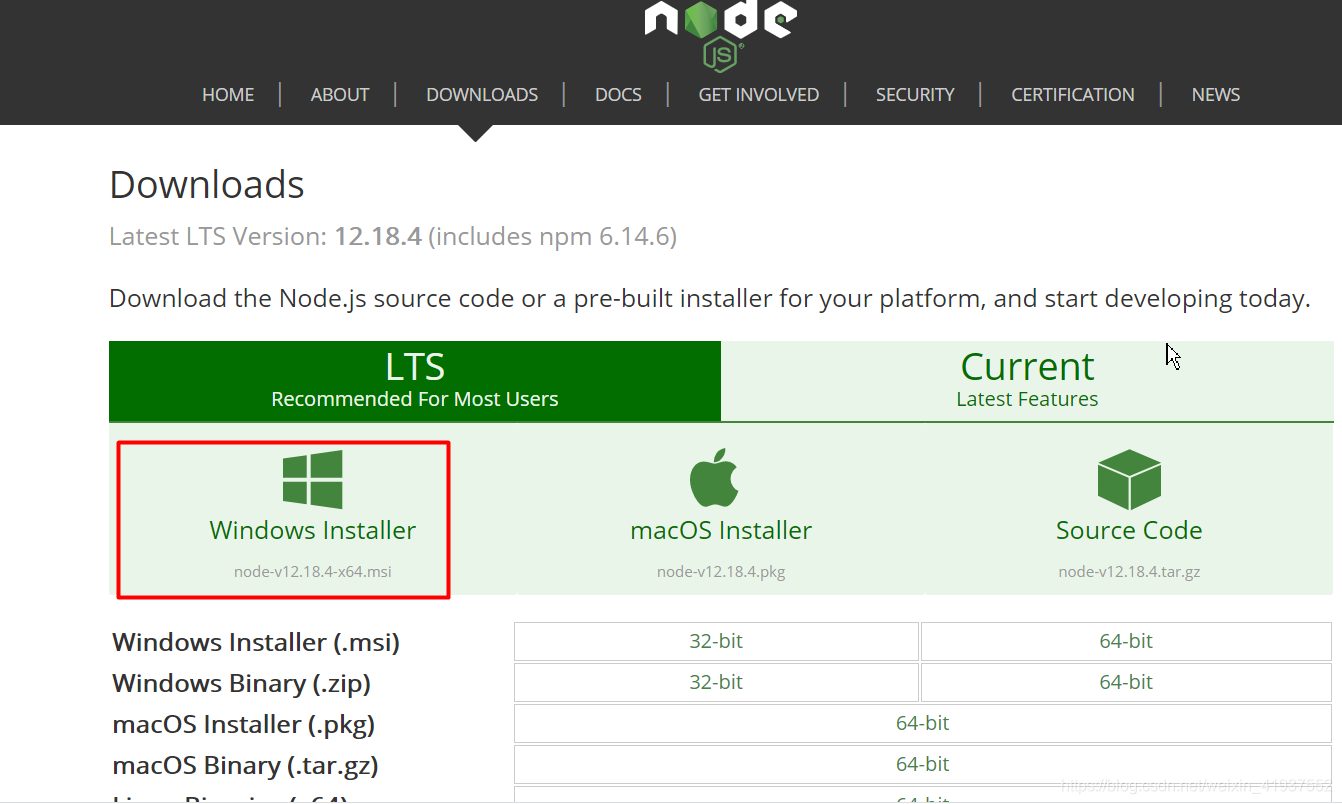1342x804 pixels.
Task: Open the SECURITY menu item
Action: 915,94
